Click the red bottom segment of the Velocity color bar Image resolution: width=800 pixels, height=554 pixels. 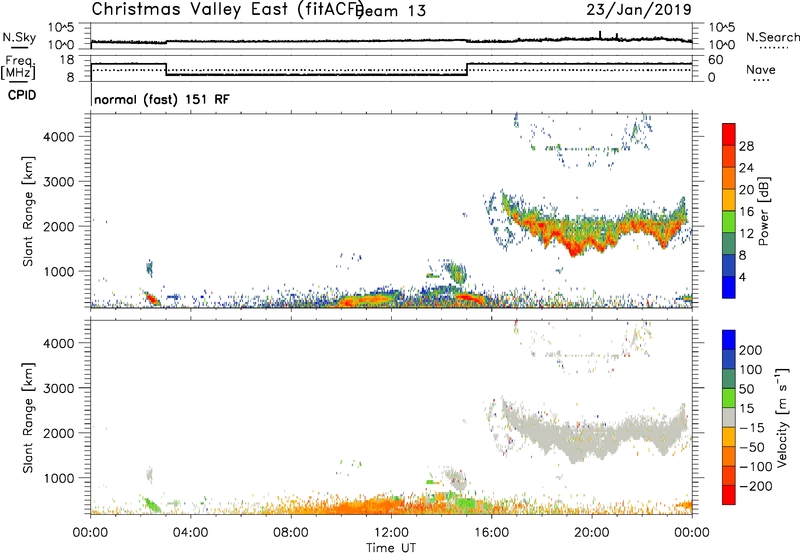729,495
